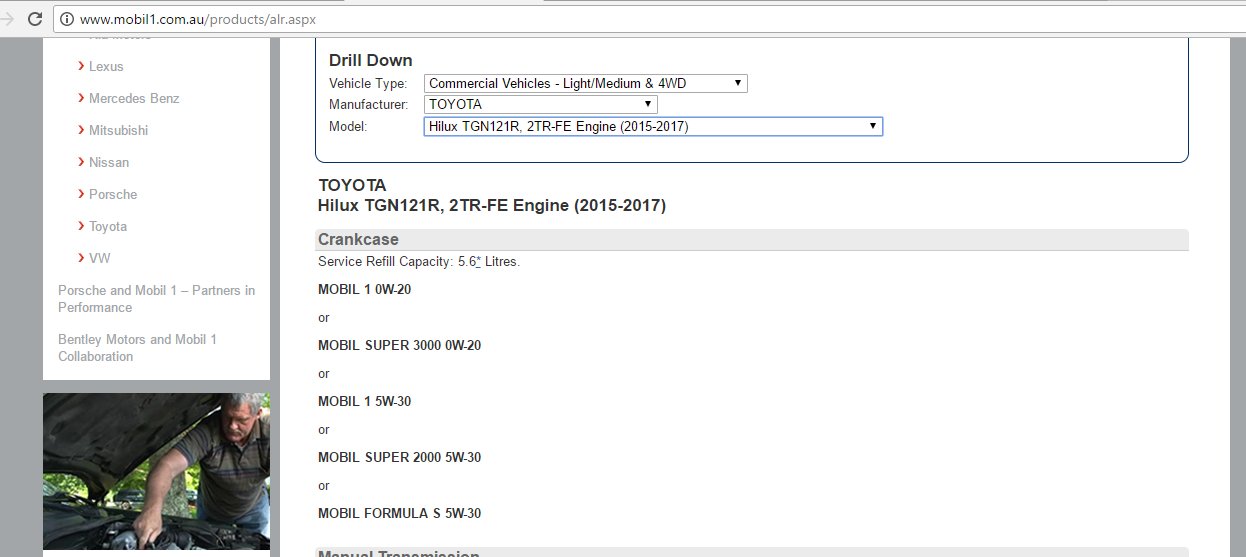The width and height of the screenshot is (1246, 557).
Task: Click the mechanic photo thumbnail
Action: (156, 471)
